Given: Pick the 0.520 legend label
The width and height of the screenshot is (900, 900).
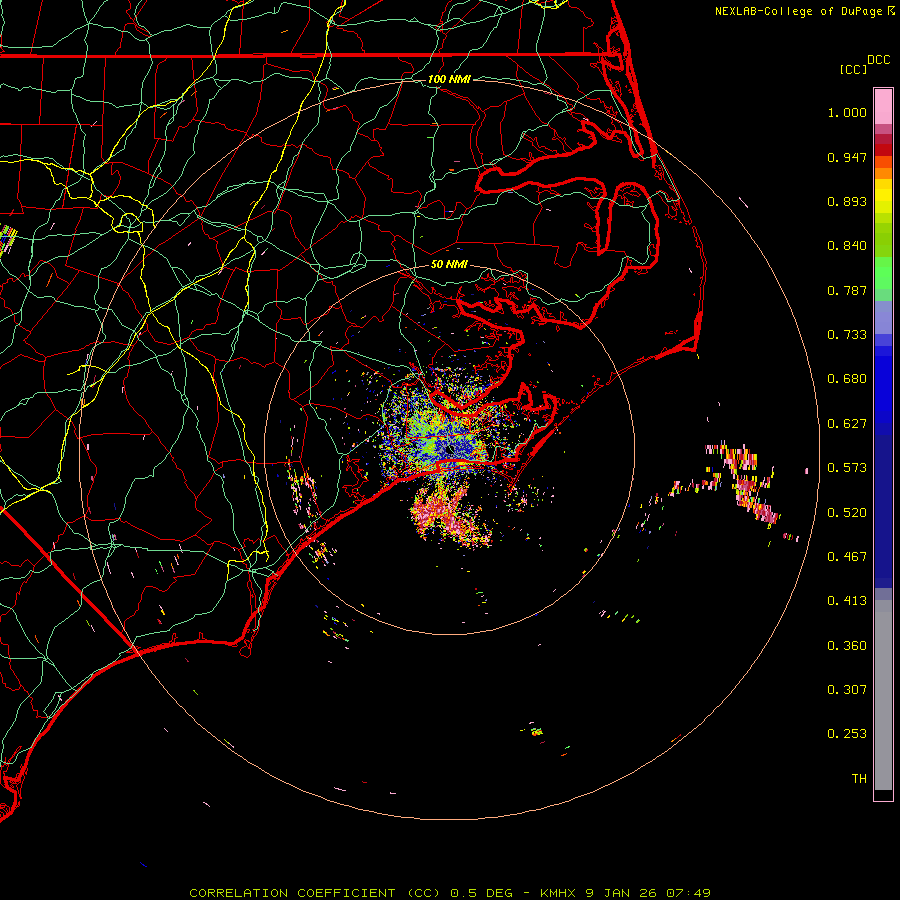Looking at the screenshot, I should coord(847,513).
